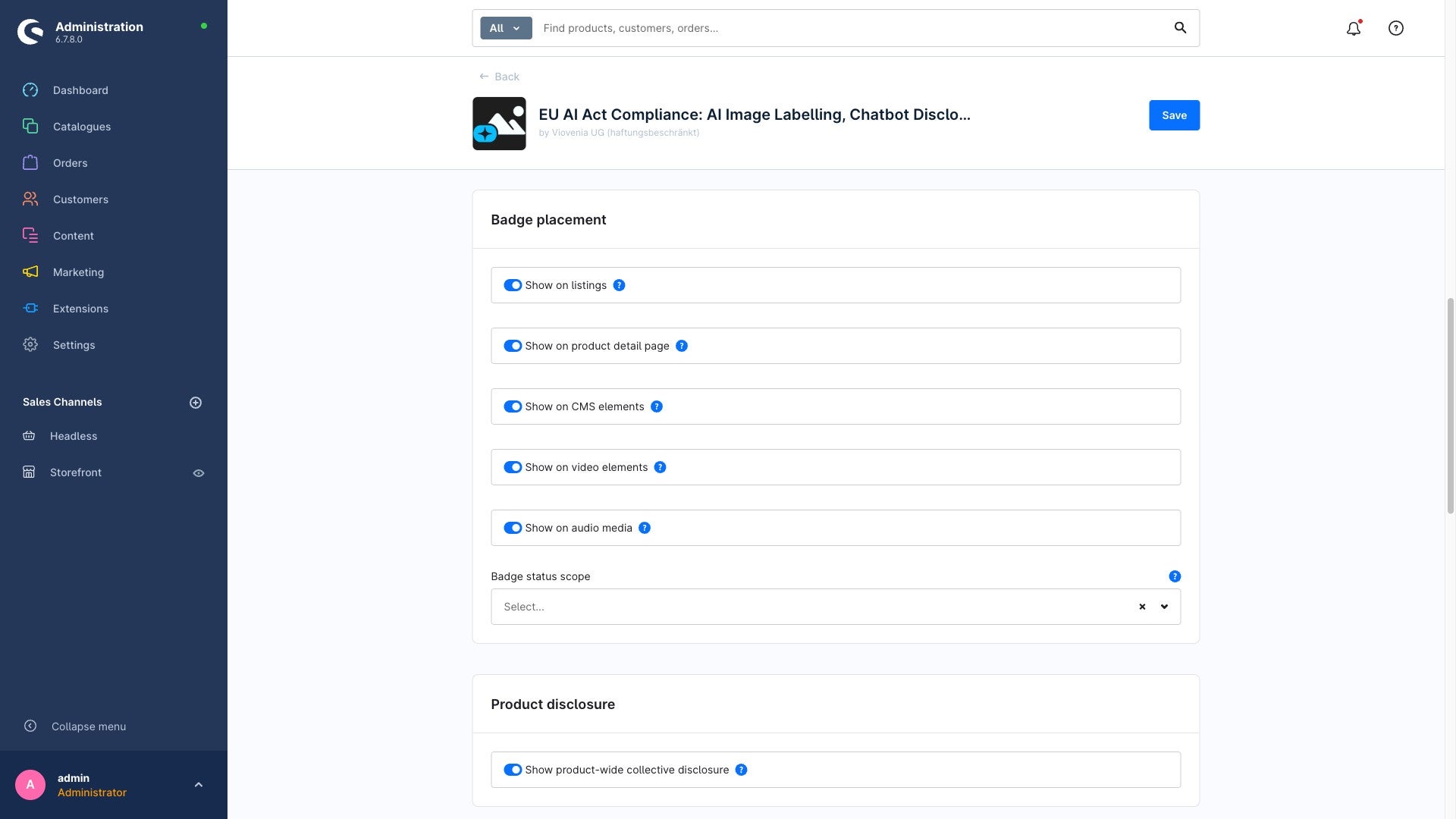
Task: Open the All search filter dropdown
Action: coord(506,28)
